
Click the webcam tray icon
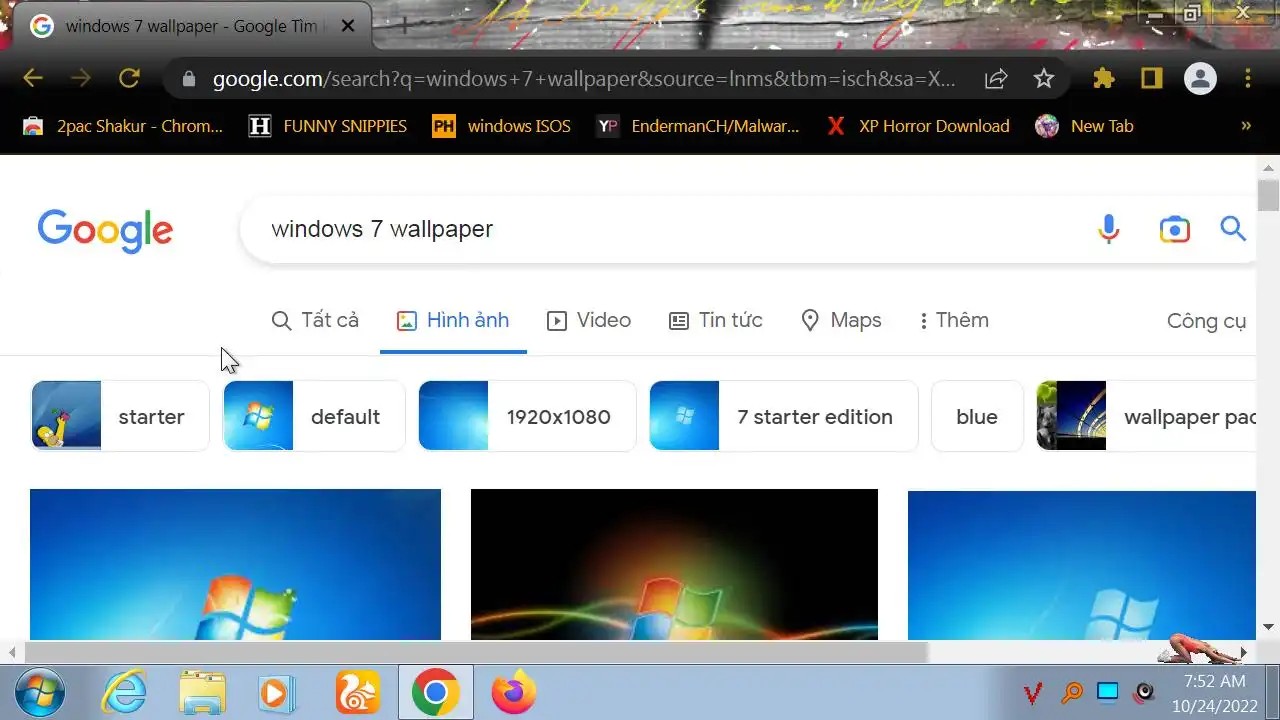1144,692
